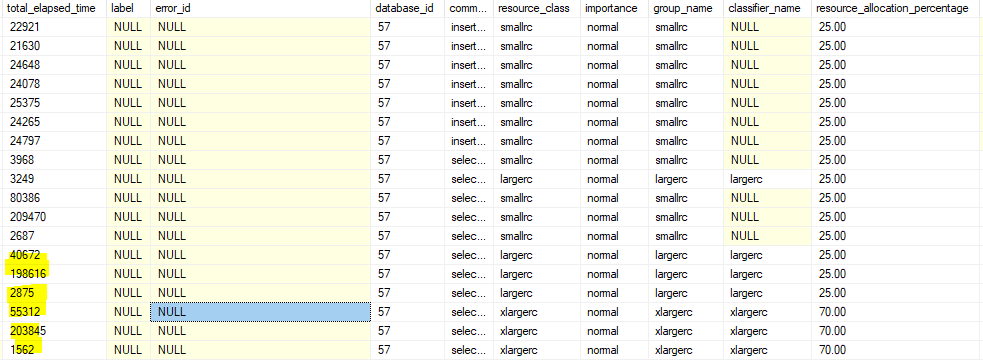The height and width of the screenshot is (360, 983).
Task: Click the error_id column header
Action: point(260,9)
